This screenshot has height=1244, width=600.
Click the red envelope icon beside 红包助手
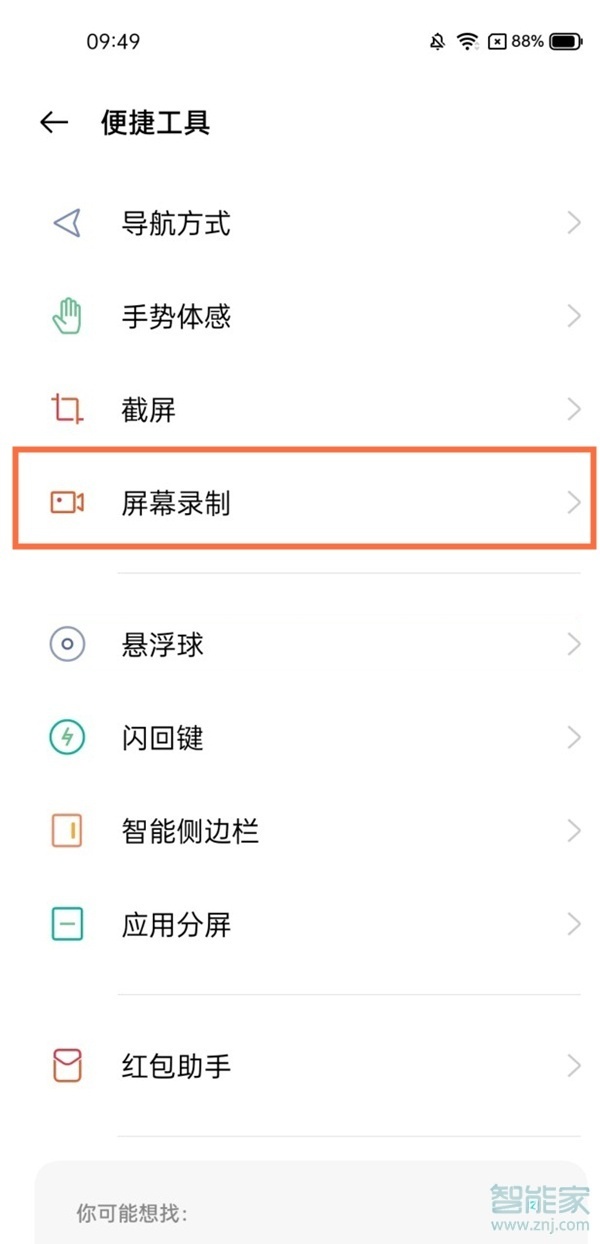(x=66, y=1066)
